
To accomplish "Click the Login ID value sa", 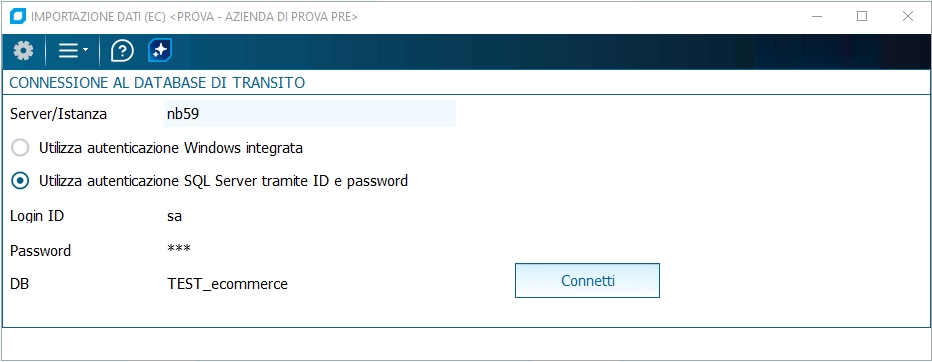I will click(174, 216).
